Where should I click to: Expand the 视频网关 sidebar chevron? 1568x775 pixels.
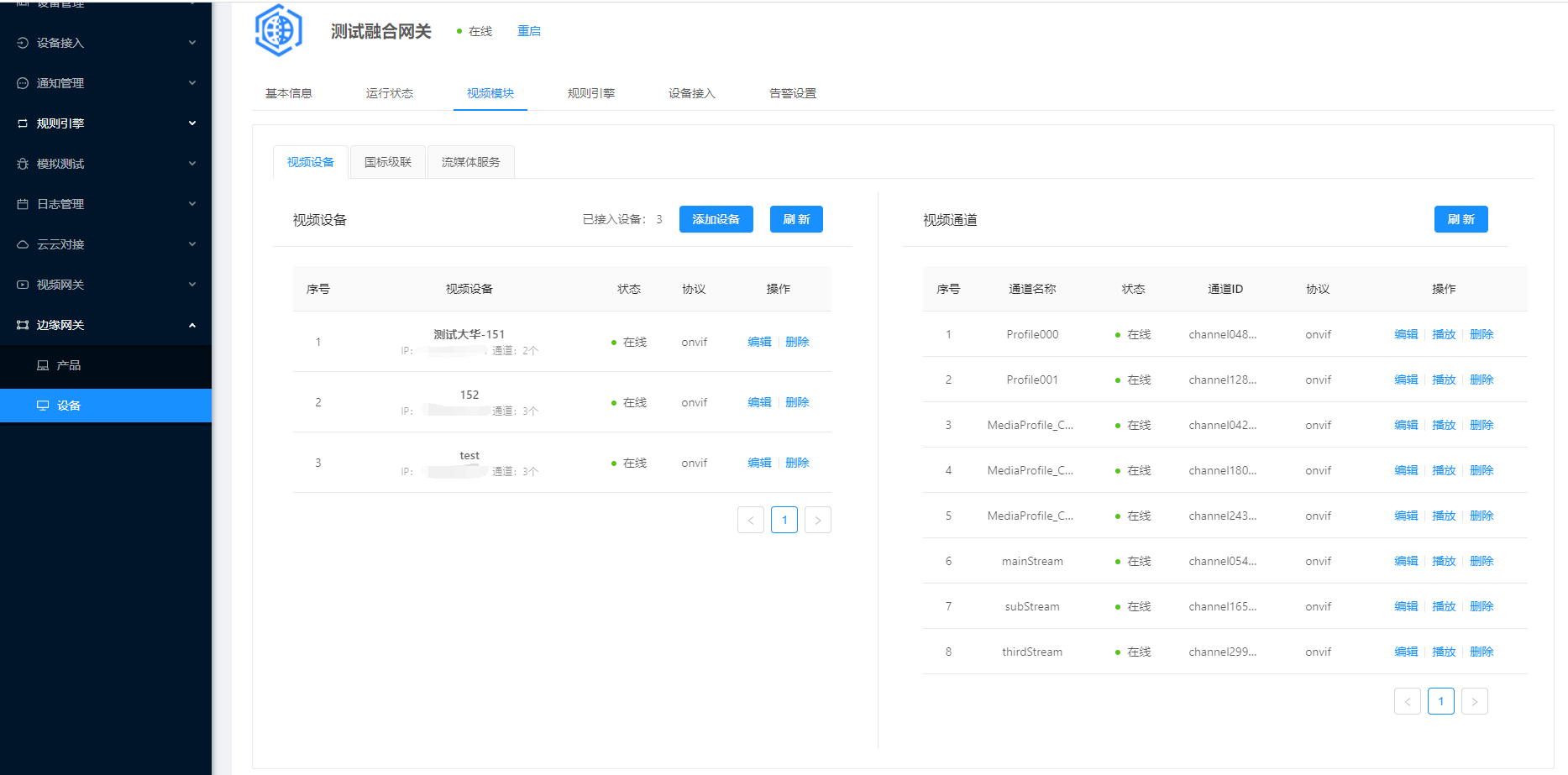click(x=192, y=285)
